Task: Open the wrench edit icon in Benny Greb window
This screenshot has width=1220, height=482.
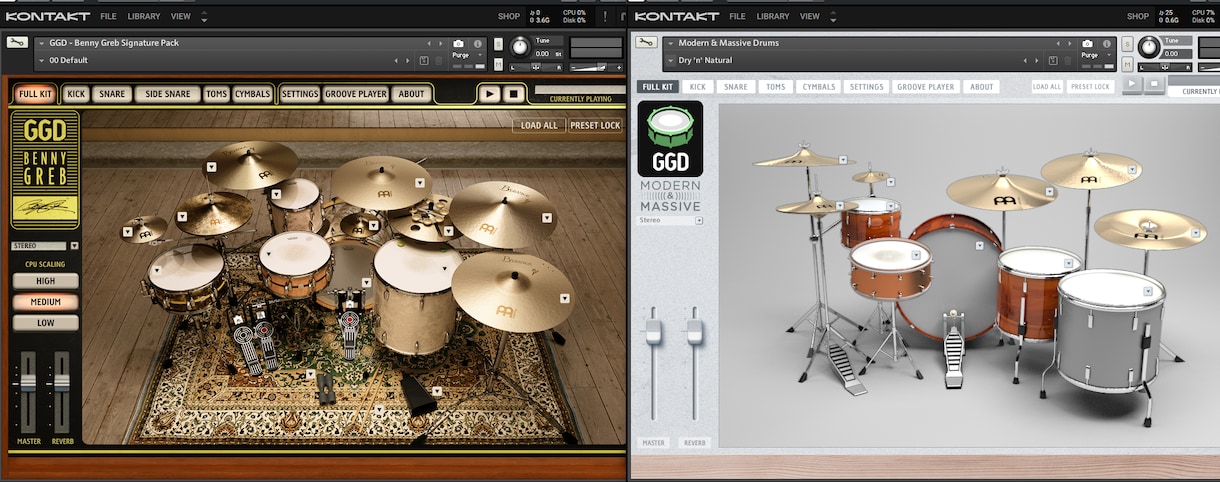Action: click(x=17, y=43)
